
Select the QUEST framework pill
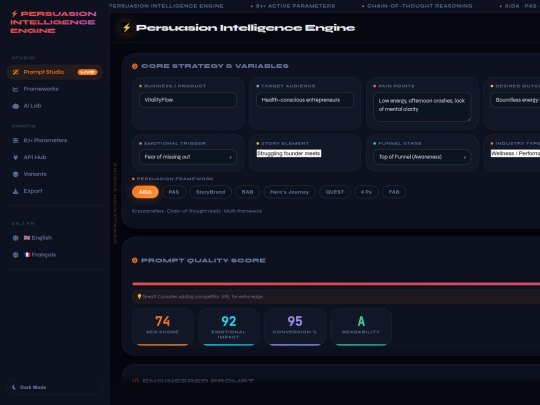tap(335, 192)
